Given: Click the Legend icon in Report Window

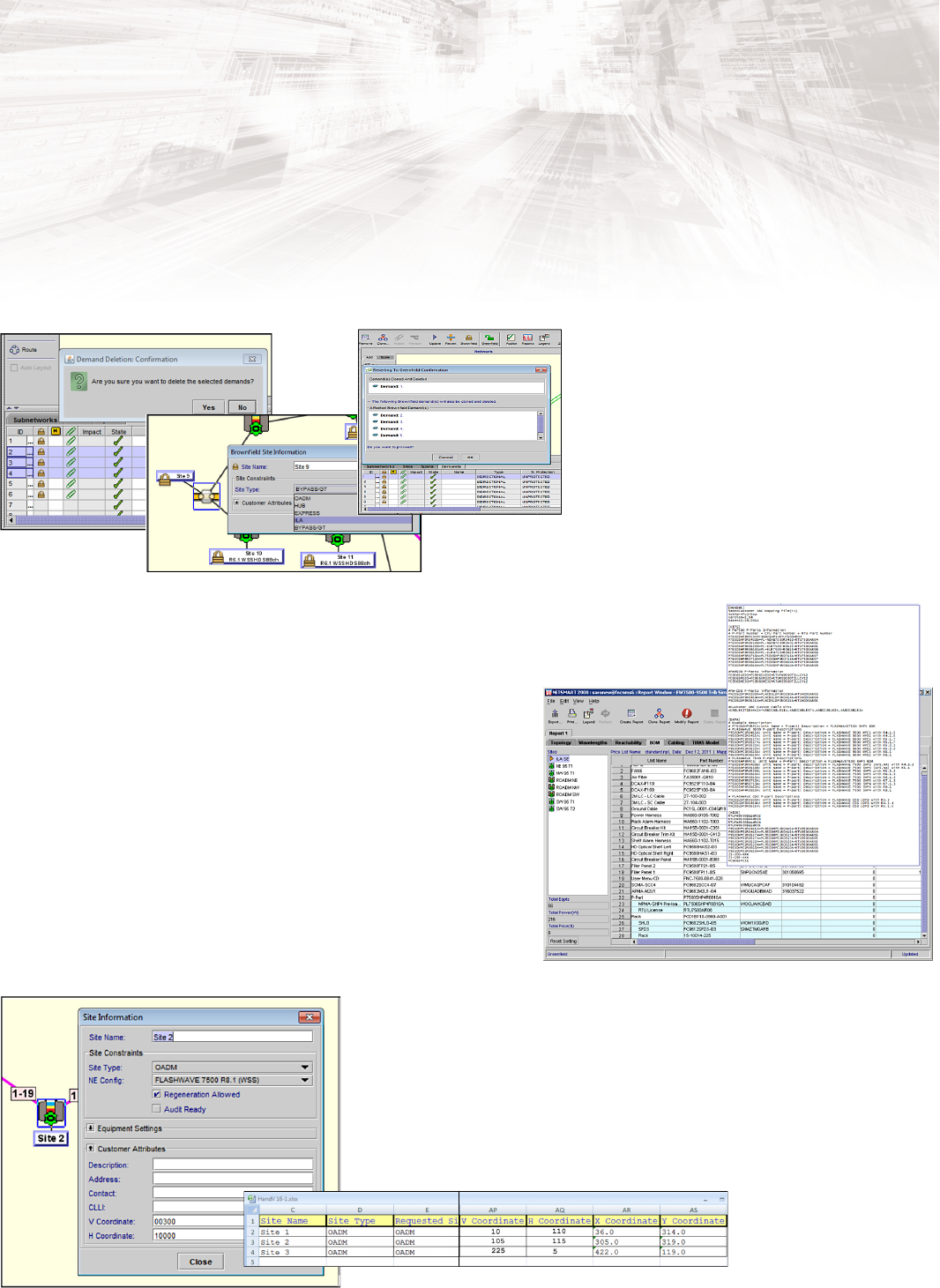Looking at the screenshot, I should [588, 715].
